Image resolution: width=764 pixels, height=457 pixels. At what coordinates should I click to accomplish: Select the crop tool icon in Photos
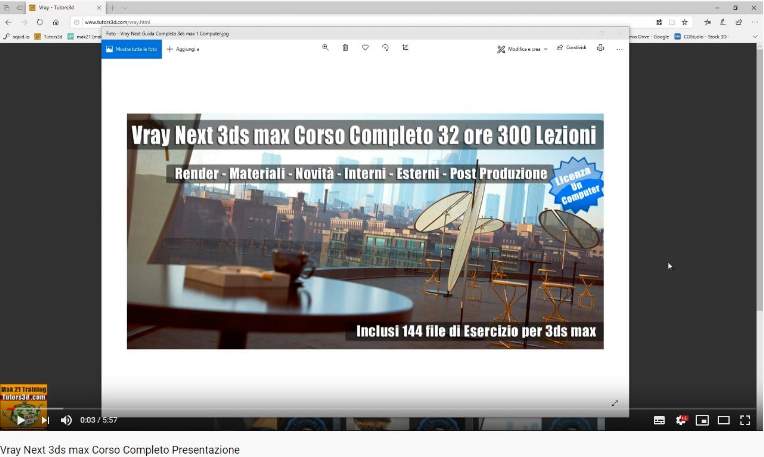405,48
